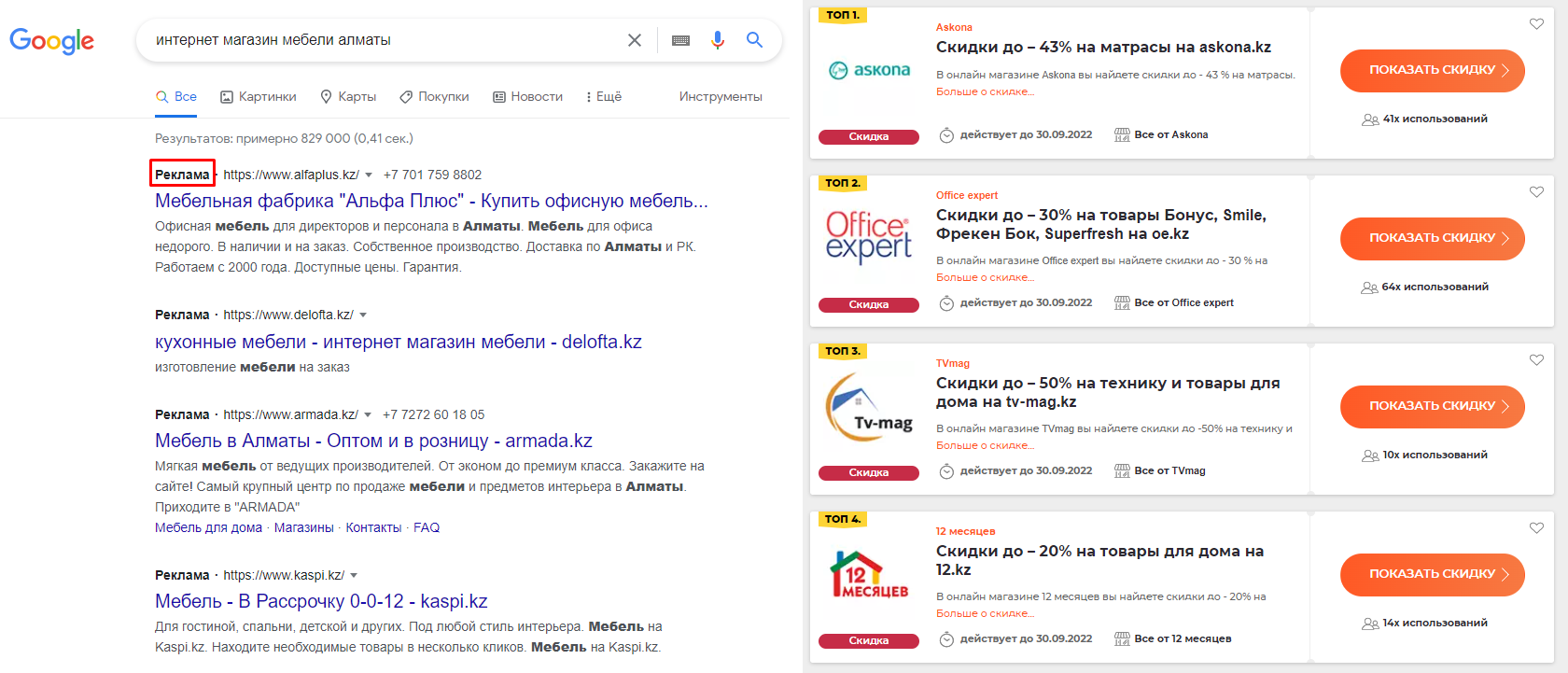Switch to the Новости tab
This screenshot has width=1568, height=673.
(528, 97)
